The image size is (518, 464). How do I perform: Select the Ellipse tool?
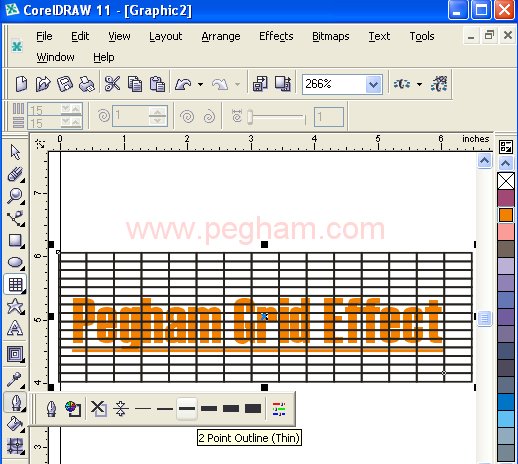15,262
